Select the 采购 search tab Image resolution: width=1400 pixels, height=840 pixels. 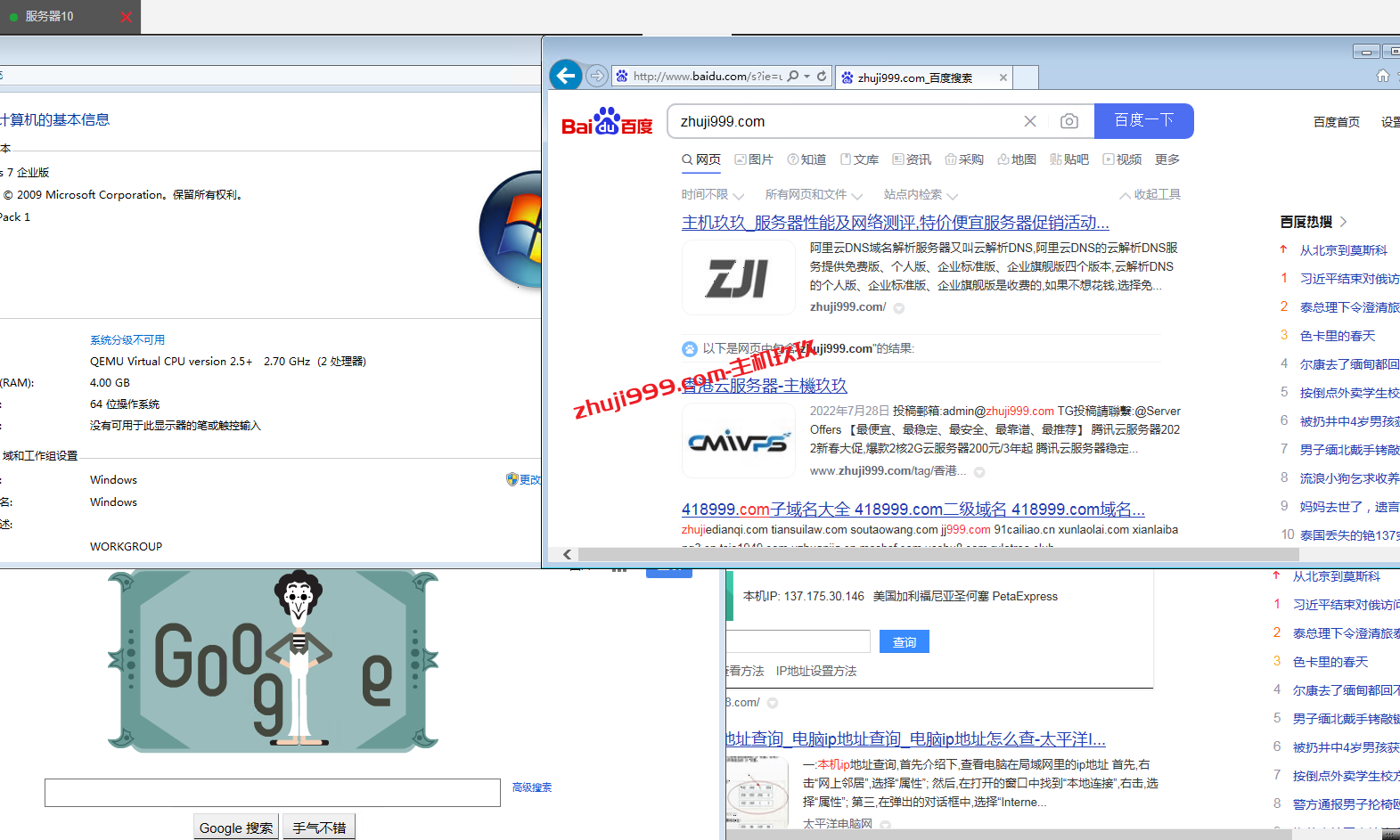click(964, 159)
